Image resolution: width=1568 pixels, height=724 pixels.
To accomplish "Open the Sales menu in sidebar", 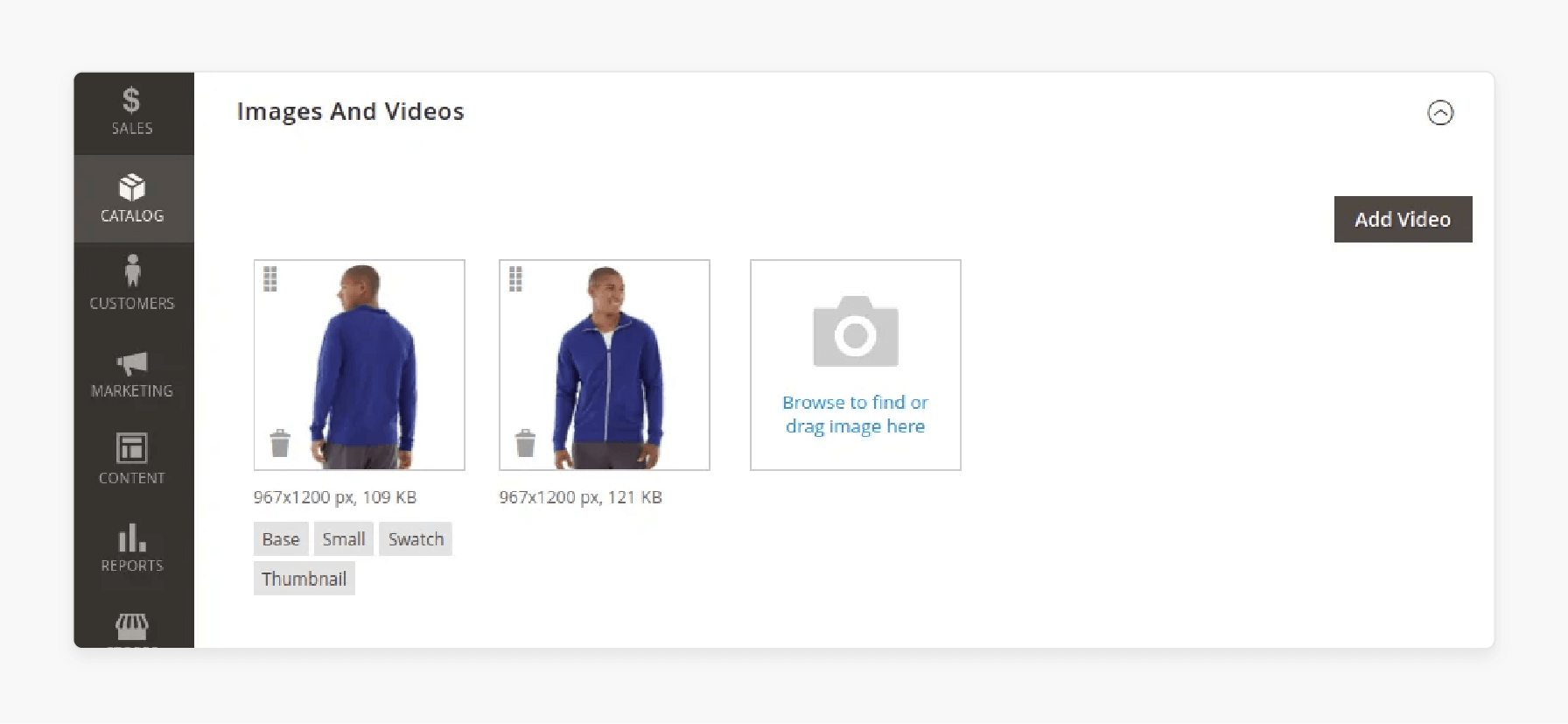I will tap(133, 113).
